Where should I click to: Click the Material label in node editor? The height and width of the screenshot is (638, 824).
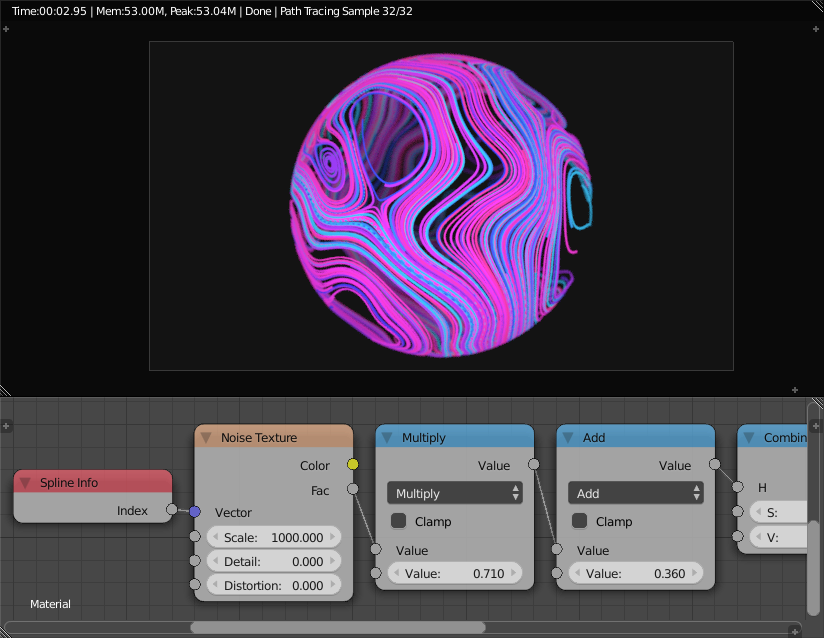pyautogui.click(x=50, y=604)
